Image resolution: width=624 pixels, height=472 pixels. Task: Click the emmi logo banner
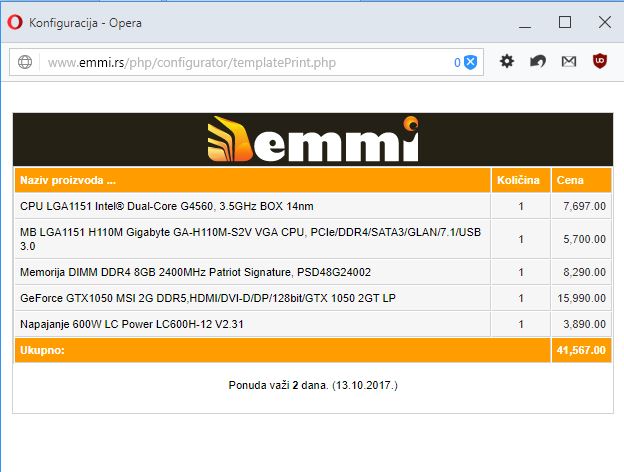click(313, 139)
